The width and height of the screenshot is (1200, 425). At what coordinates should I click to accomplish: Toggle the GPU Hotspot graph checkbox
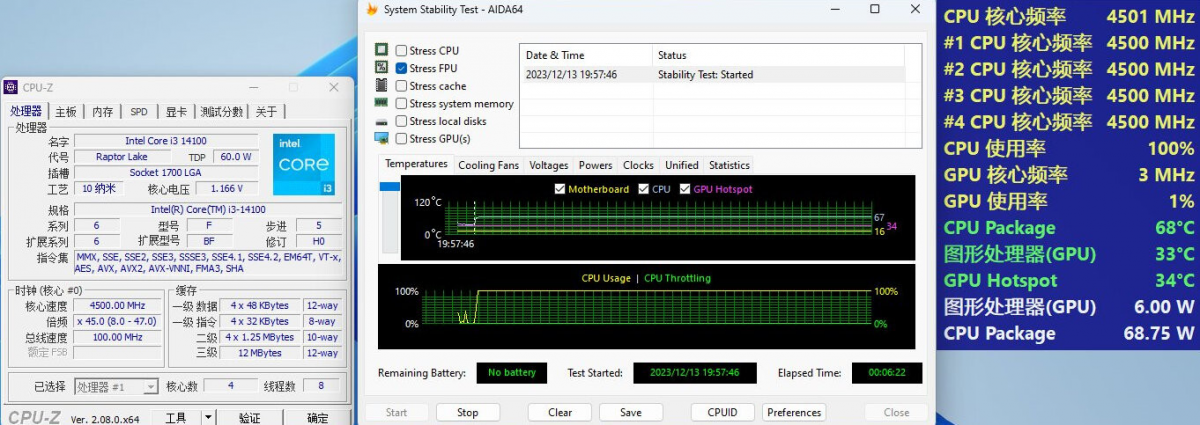pyautogui.click(x=685, y=189)
